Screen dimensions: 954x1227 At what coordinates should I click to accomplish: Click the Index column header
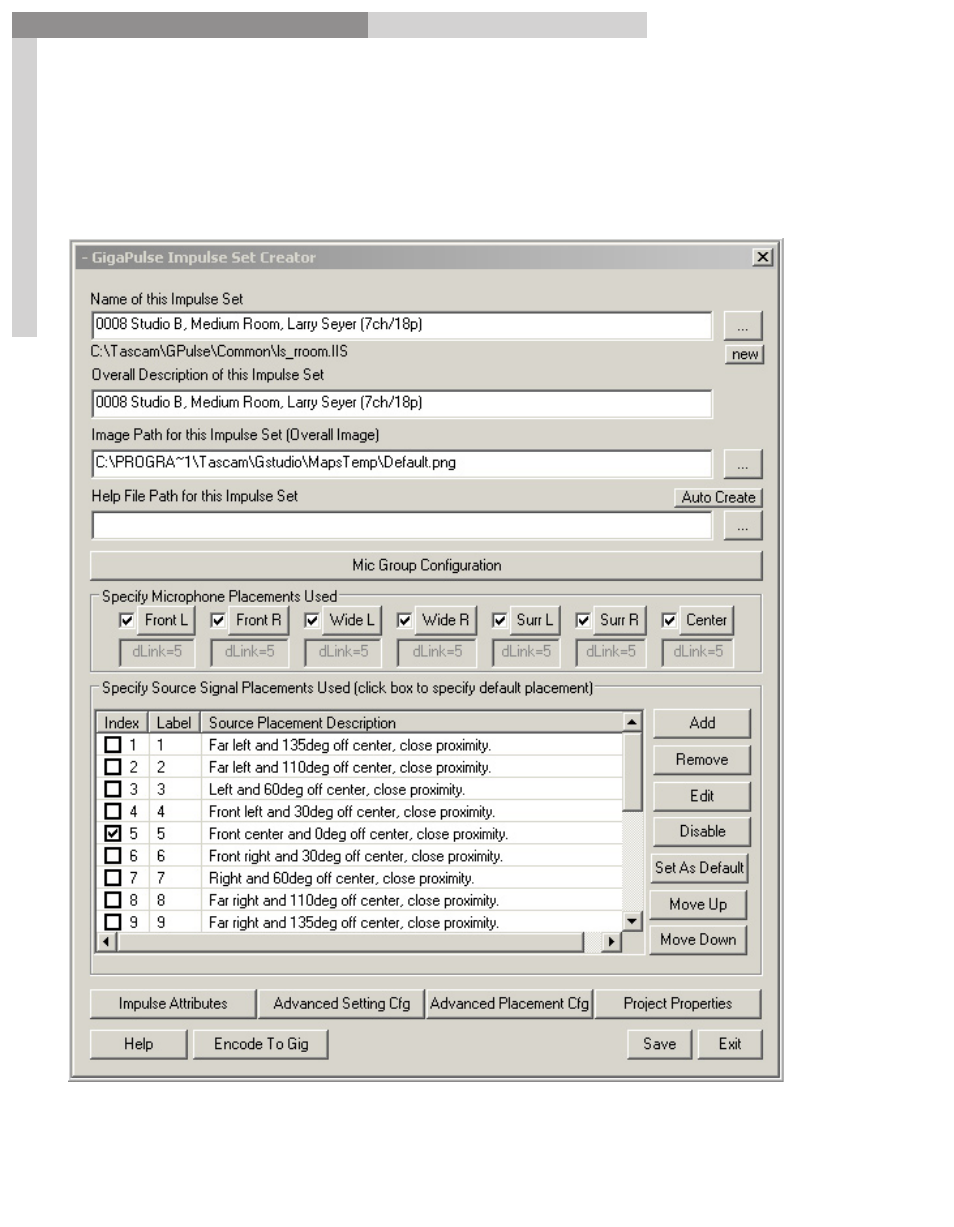pyautogui.click(x=122, y=723)
